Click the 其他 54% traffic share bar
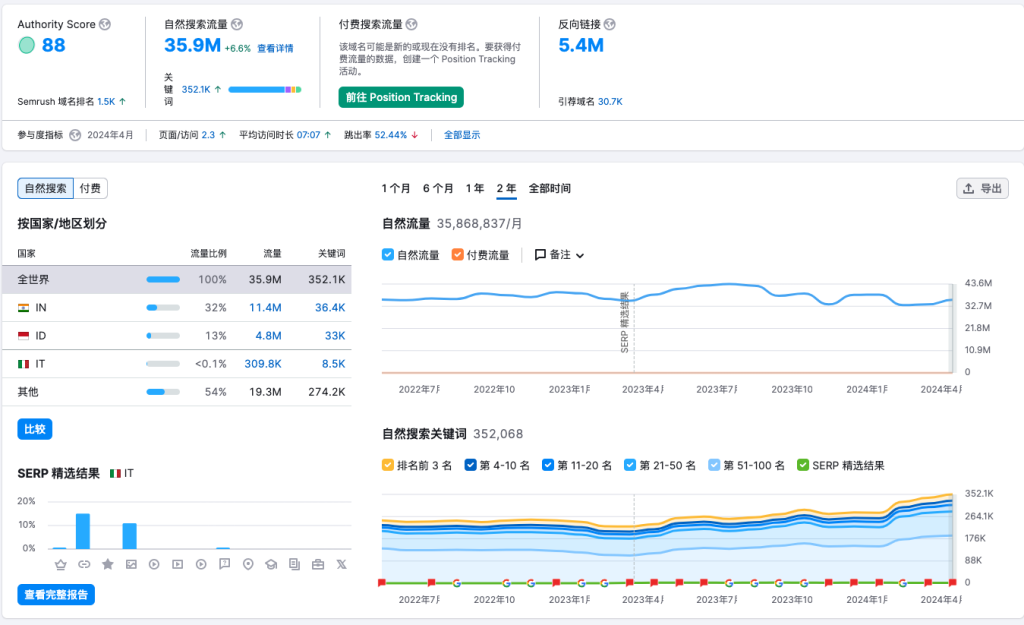This screenshot has height=625, width=1024. click(x=163, y=392)
